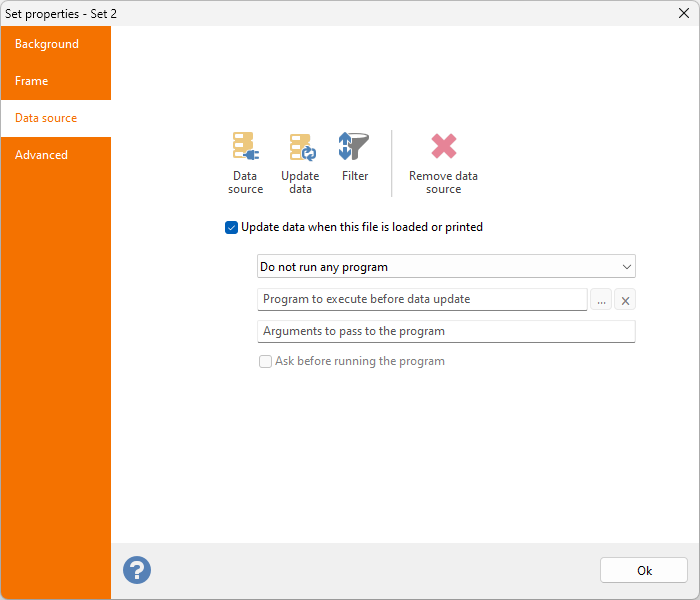Browse for program with the ellipsis button
700x600 pixels.
tap(601, 300)
